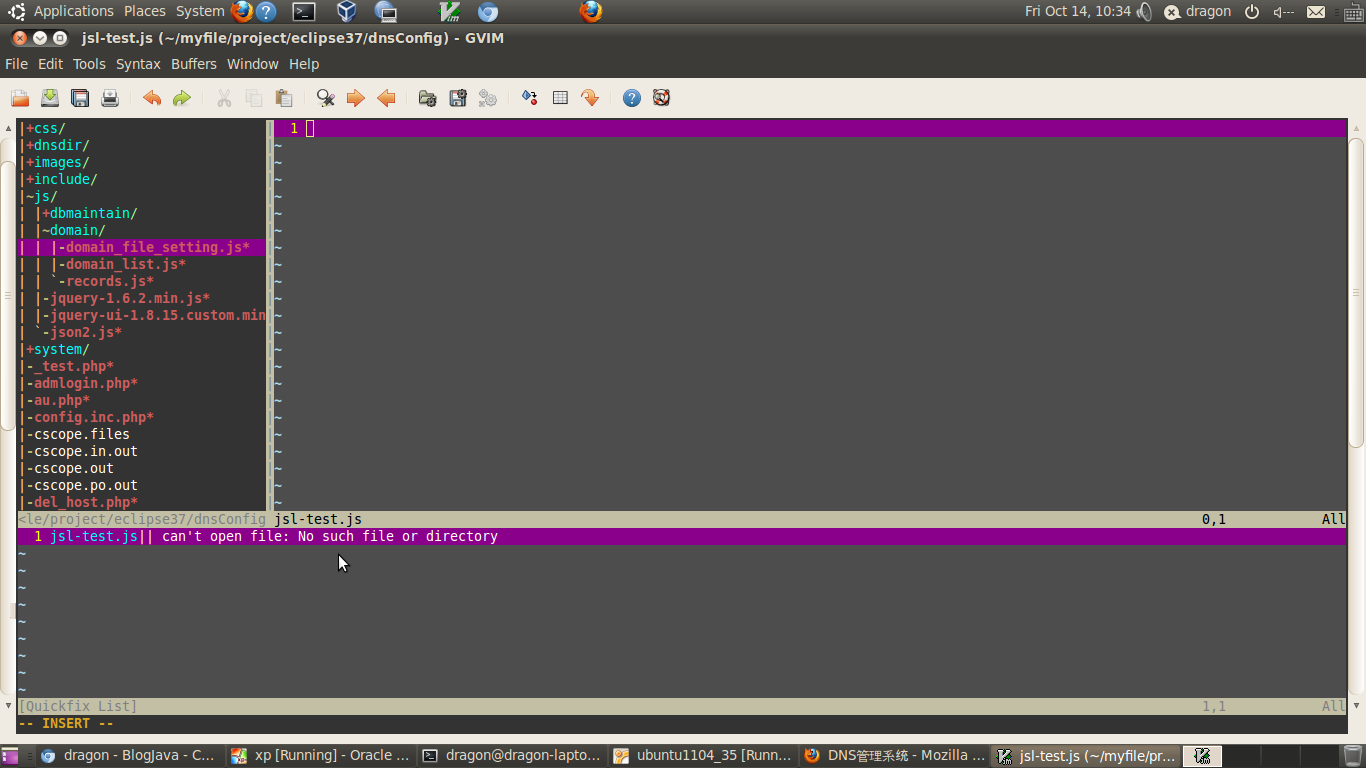
Task: Click the quickfix error line for jsl-test.js
Action: pos(682,537)
